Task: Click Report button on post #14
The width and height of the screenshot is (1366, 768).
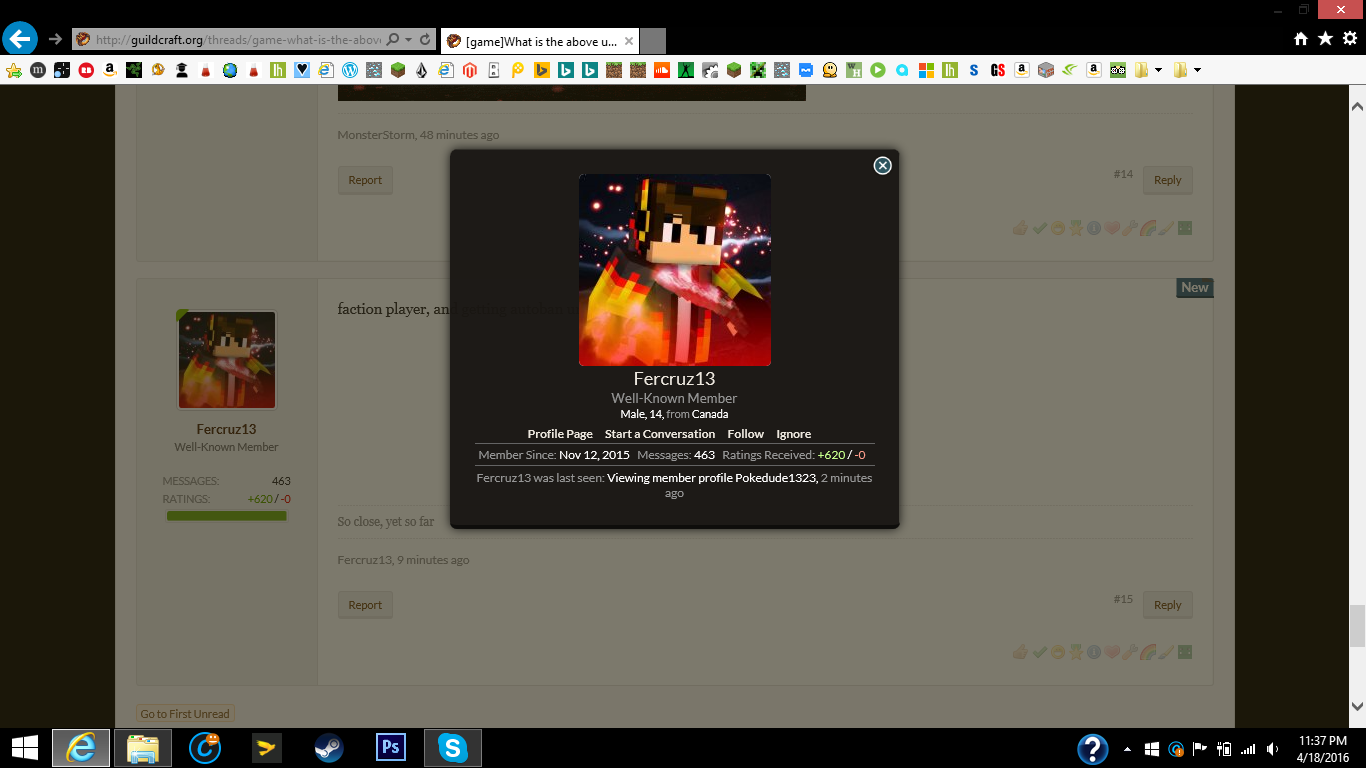Action: click(x=365, y=180)
